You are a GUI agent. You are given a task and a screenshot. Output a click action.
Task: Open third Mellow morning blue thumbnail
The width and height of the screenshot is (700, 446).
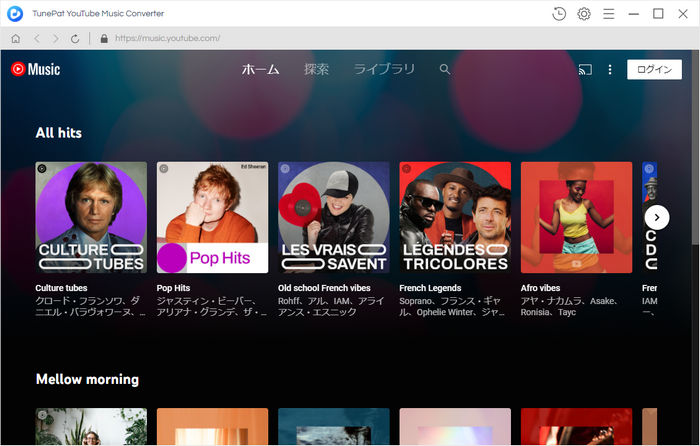coord(334,426)
